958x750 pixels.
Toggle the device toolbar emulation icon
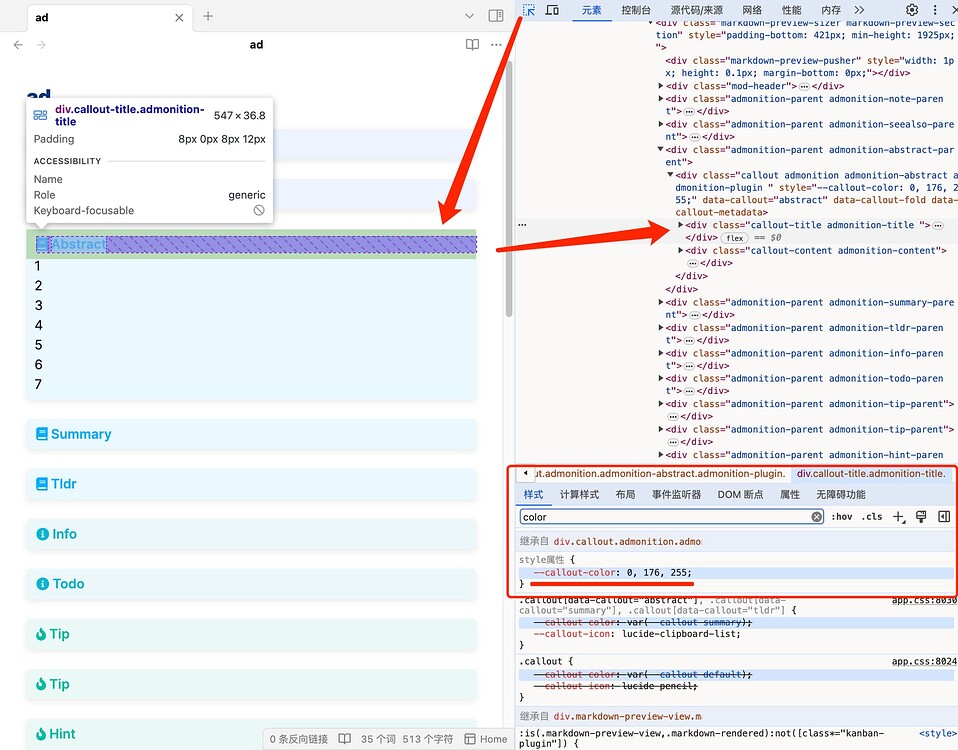pyautogui.click(x=552, y=10)
